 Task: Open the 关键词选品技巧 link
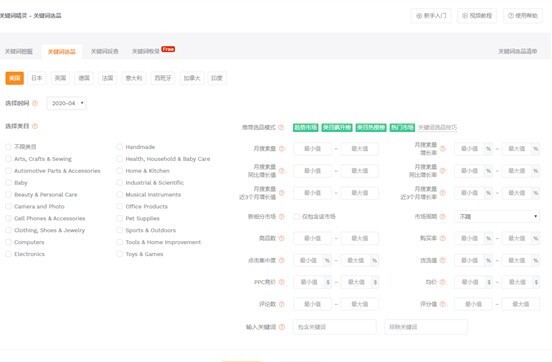tap(438, 127)
